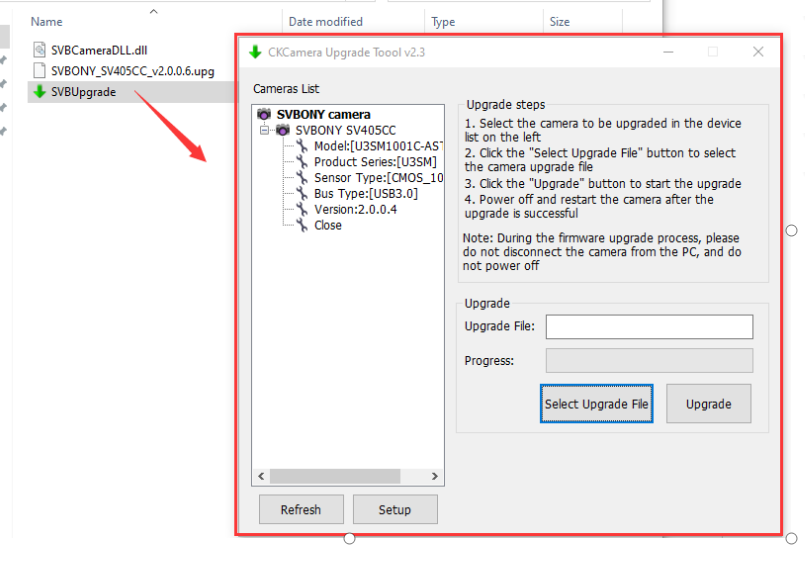Viewport: 805px width, 561px height.
Task: Click the Upgrade button
Action: click(x=708, y=404)
